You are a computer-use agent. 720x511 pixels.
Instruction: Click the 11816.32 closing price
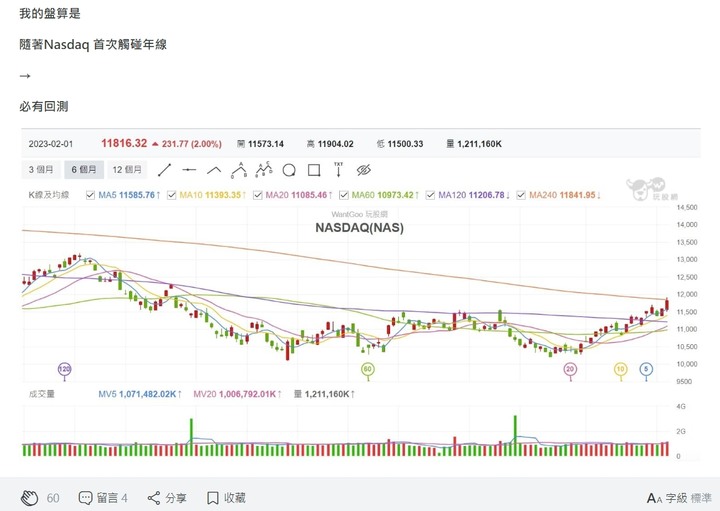tap(124, 143)
